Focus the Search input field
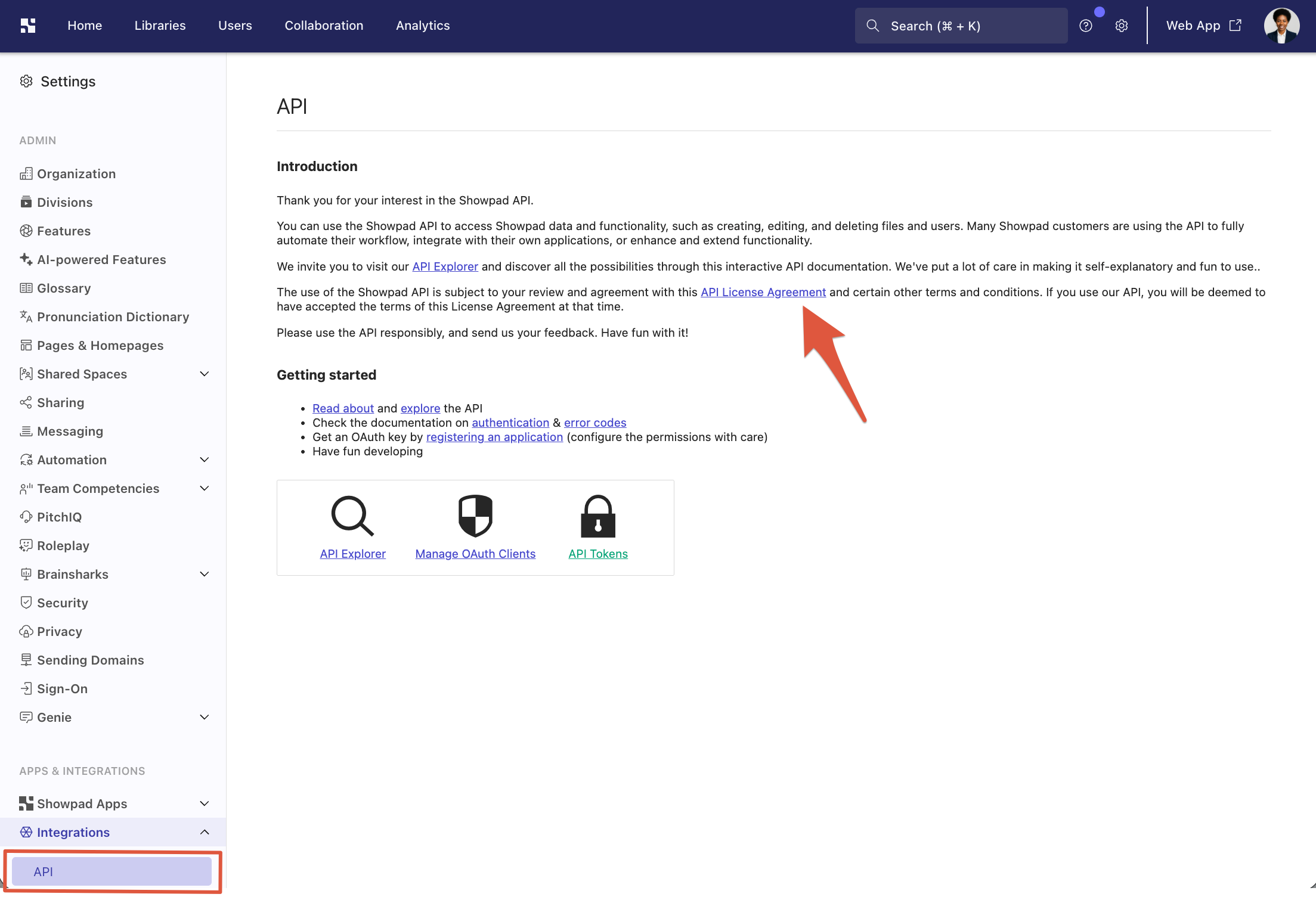The height and width of the screenshot is (897, 1316). [x=961, y=26]
